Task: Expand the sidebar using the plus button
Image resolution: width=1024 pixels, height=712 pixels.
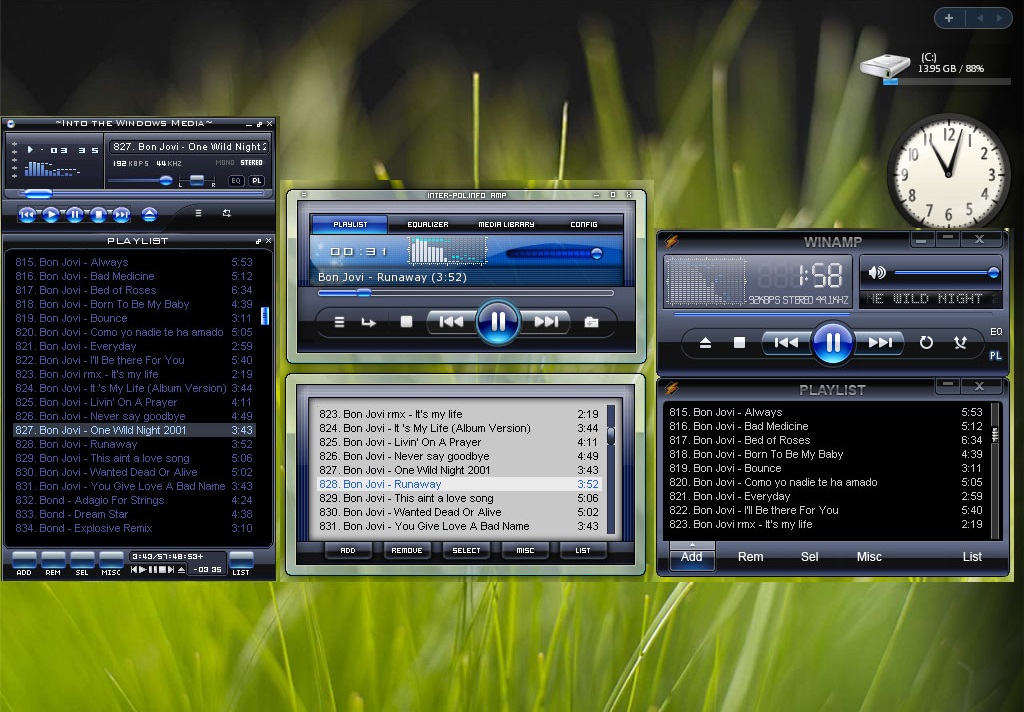Action: click(x=949, y=17)
